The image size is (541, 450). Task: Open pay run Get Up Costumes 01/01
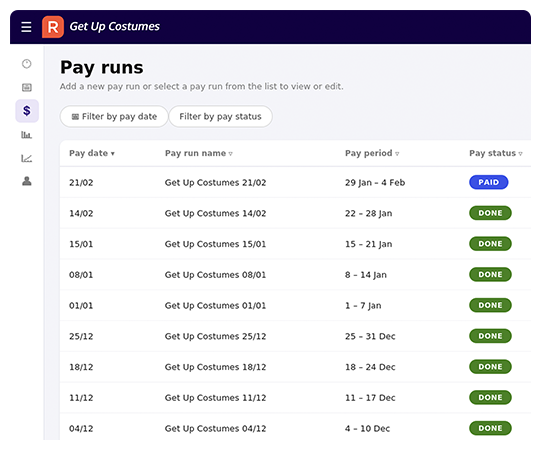pyautogui.click(x=215, y=305)
